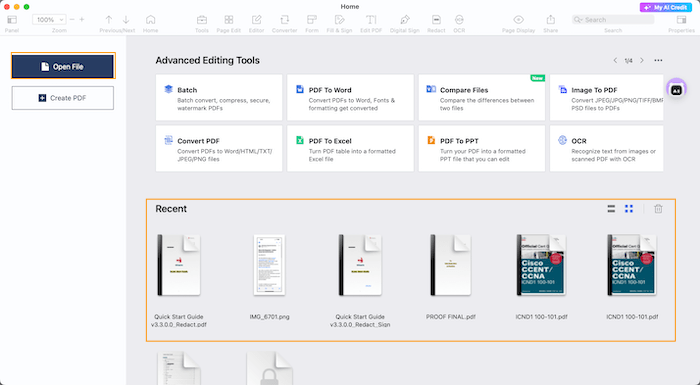Image resolution: width=700 pixels, height=385 pixels.
Task: Select the Page Edit tool
Action: (x=229, y=20)
